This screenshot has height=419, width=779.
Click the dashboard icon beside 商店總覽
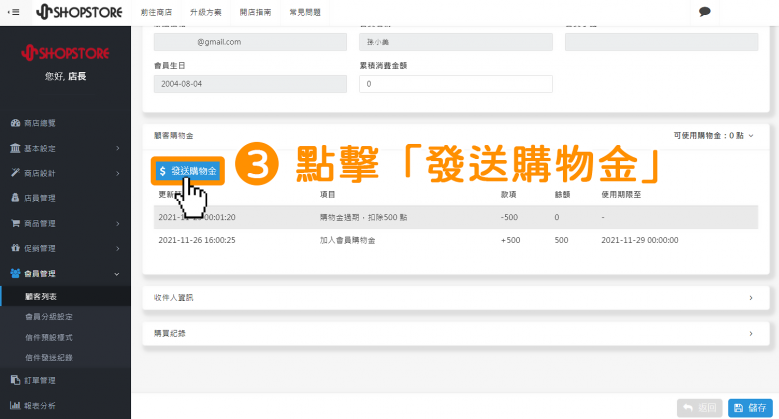click(x=15, y=123)
